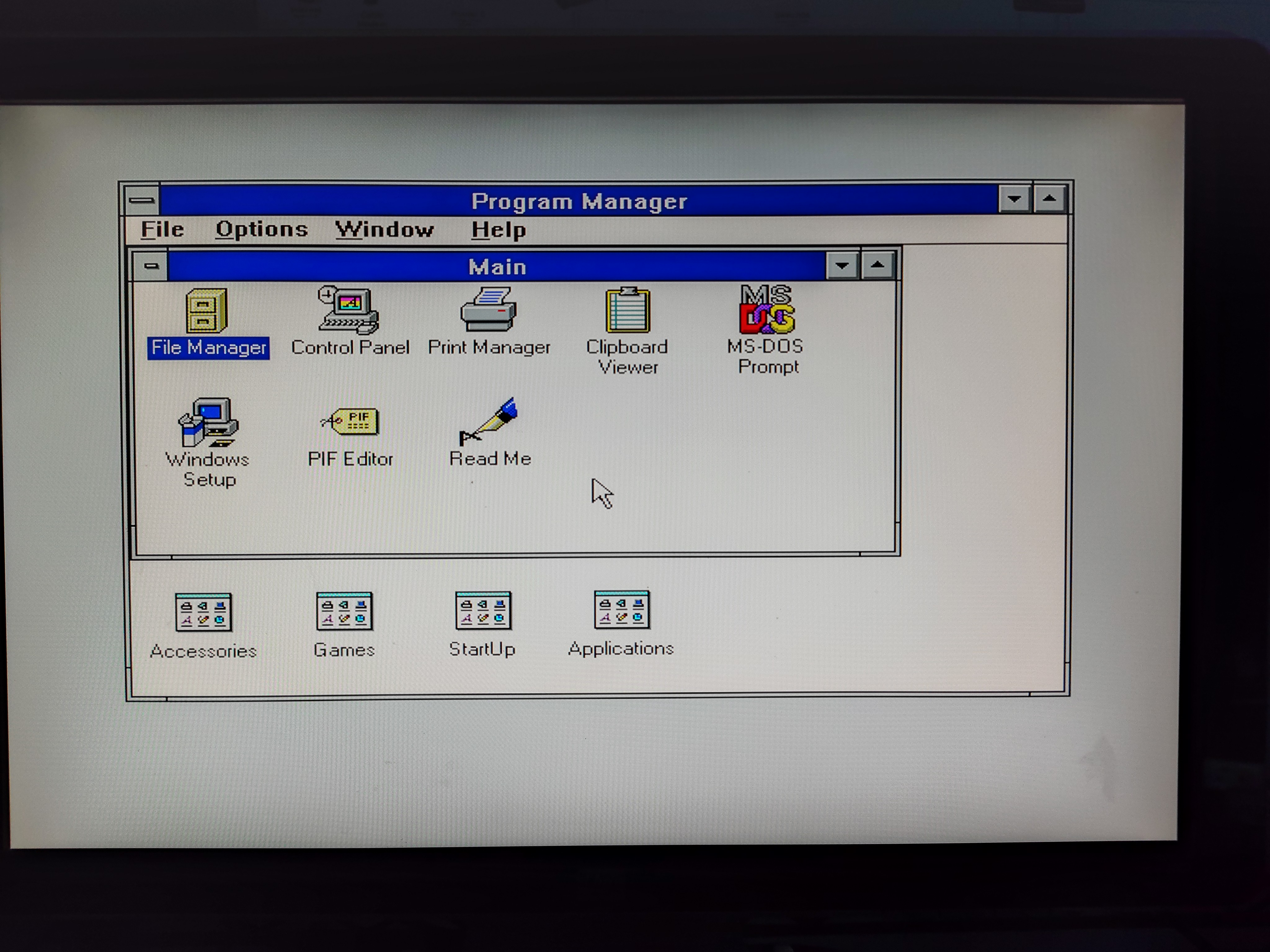Click the Applications program group icon
Viewport: 1270px width, 952px height.
point(622,610)
